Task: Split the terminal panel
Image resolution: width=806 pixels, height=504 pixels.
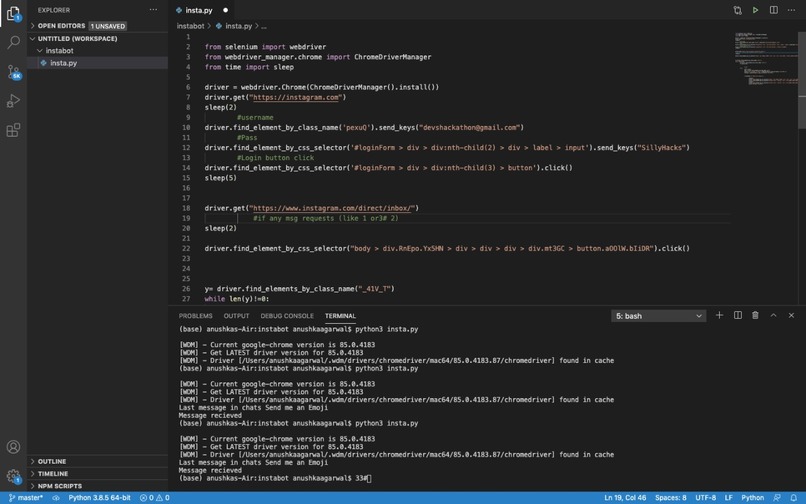Action: [x=737, y=315]
